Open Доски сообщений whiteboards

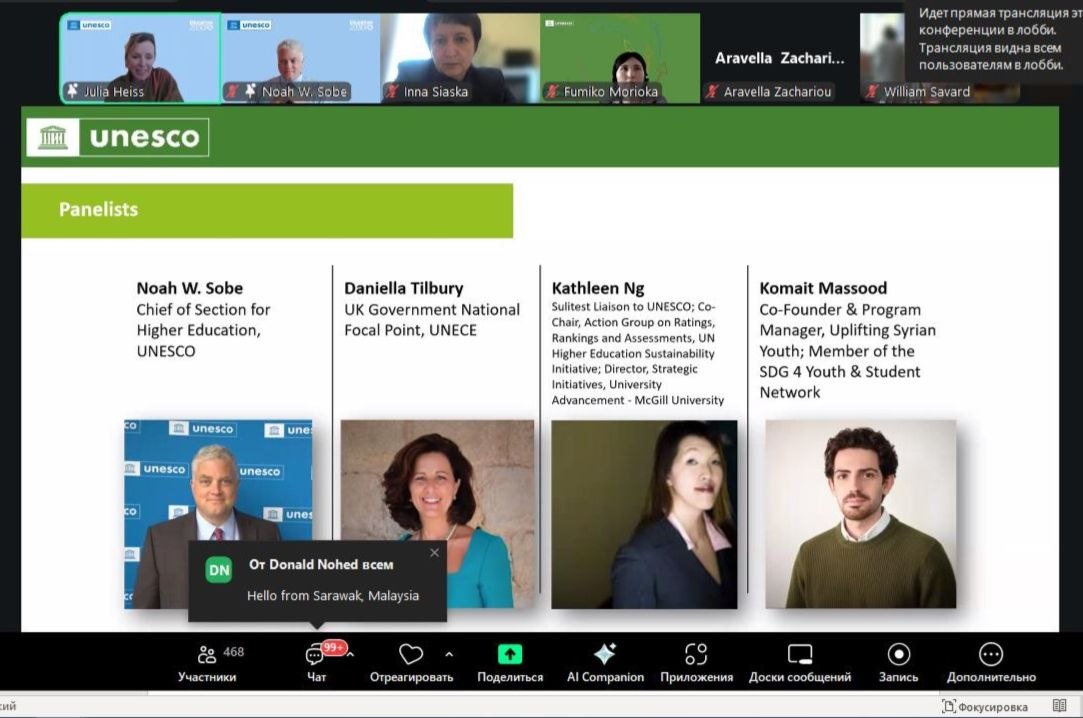point(799,662)
